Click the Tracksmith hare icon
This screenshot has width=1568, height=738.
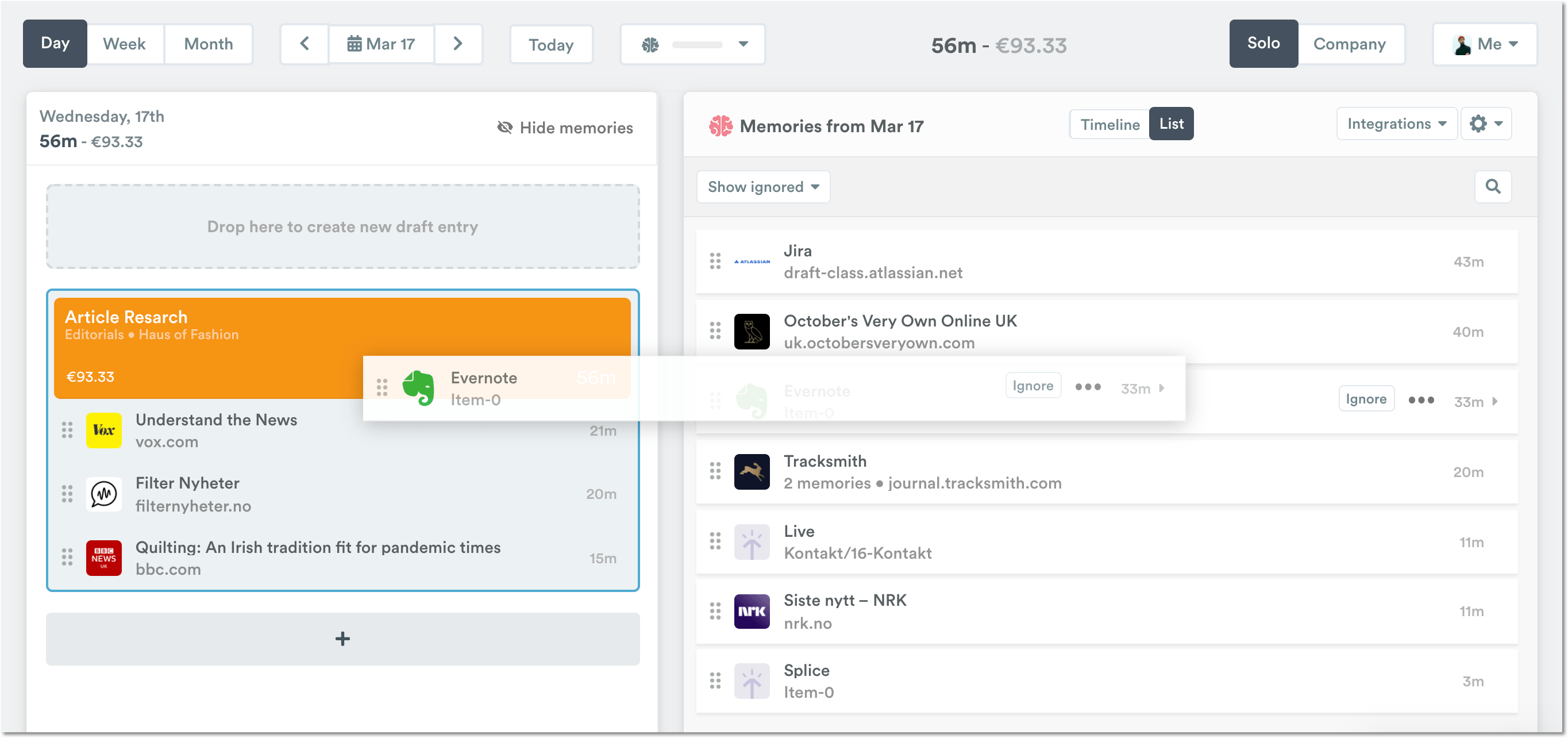[x=751, y=471]
